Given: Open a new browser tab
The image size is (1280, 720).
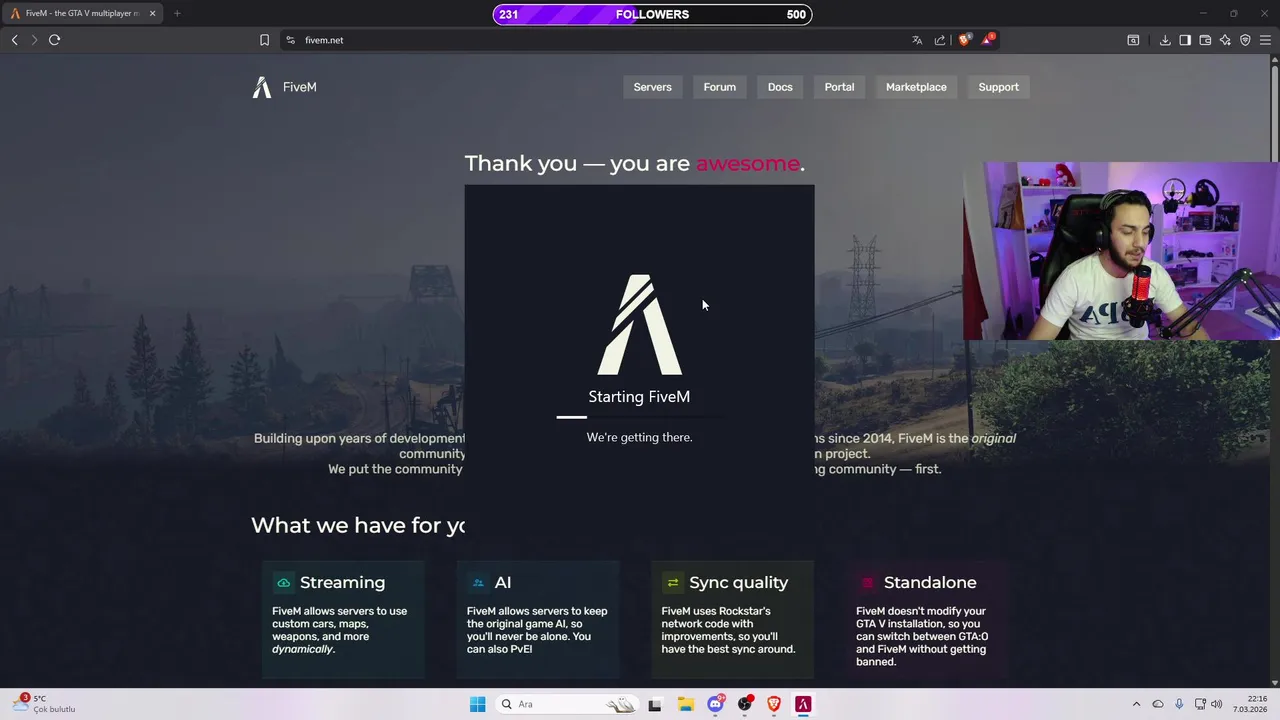Looking at the screenshot, I should [177, 13].
